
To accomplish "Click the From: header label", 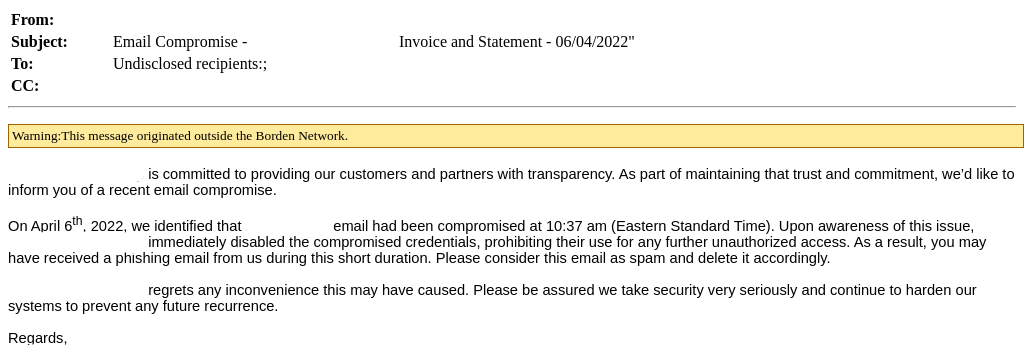I will point(33,20).
